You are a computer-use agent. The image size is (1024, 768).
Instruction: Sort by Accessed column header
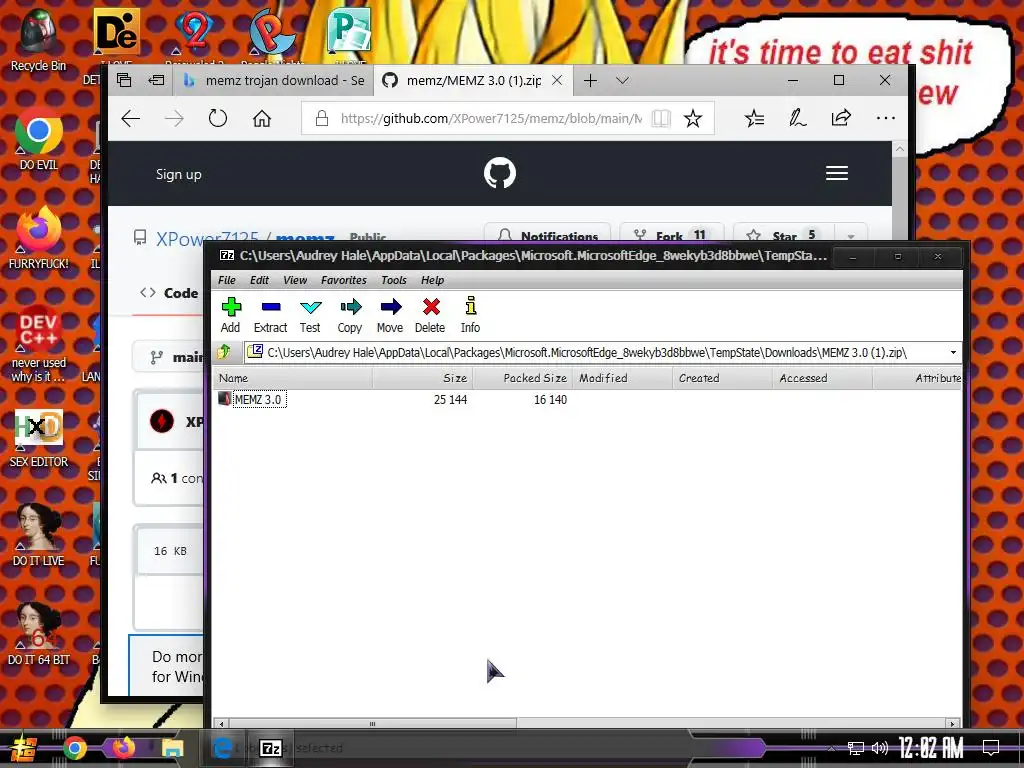(822, 378)
